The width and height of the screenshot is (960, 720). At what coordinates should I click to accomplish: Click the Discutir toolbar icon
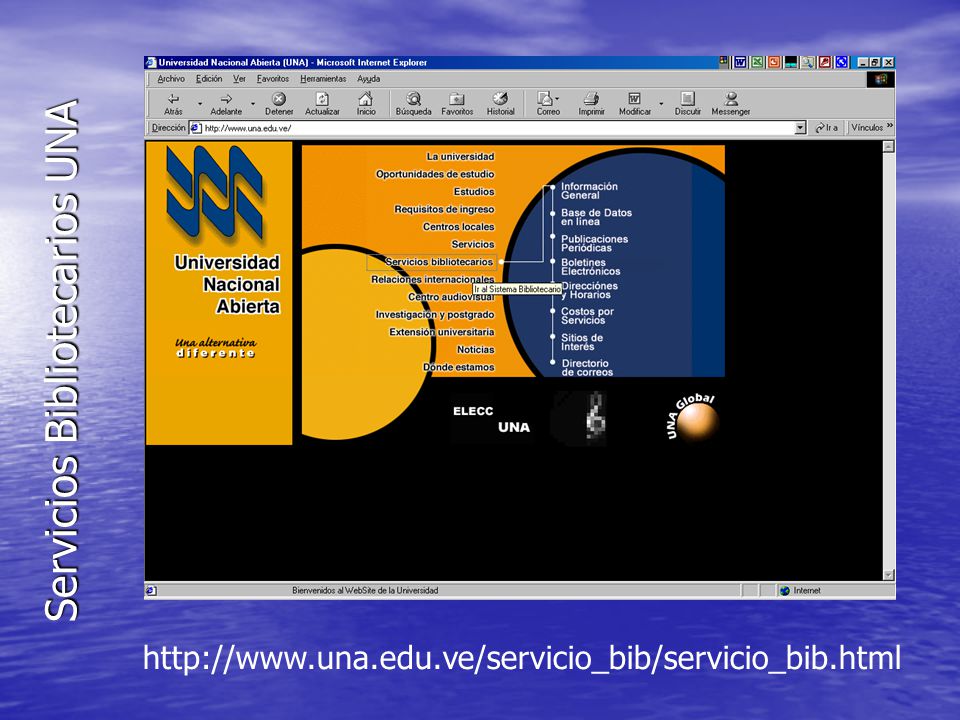688,99
